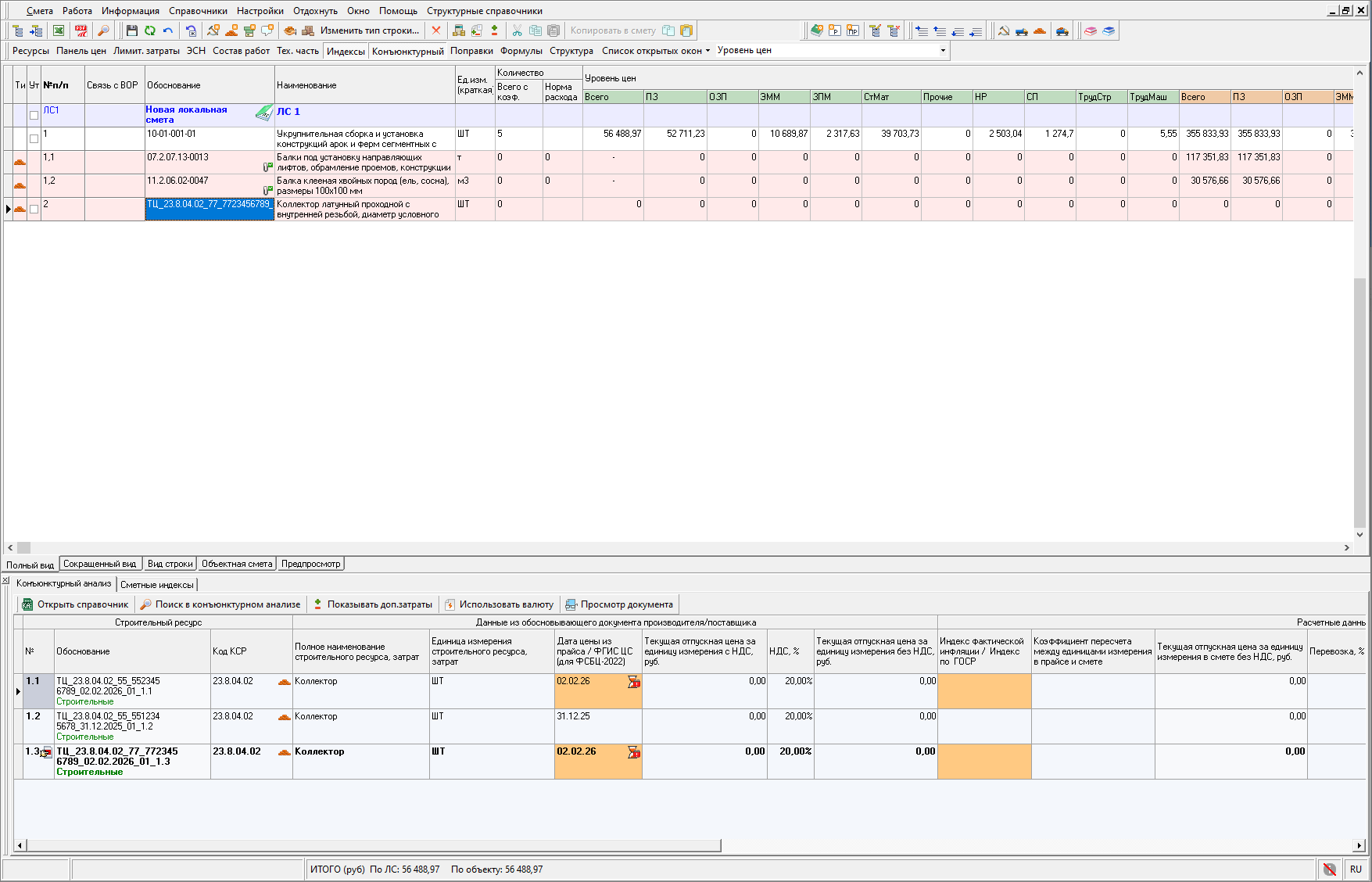The image size is (1372, 882).
Task: Click the orange bricks materials icon in right toolbar
Action: pos(1040,30)
